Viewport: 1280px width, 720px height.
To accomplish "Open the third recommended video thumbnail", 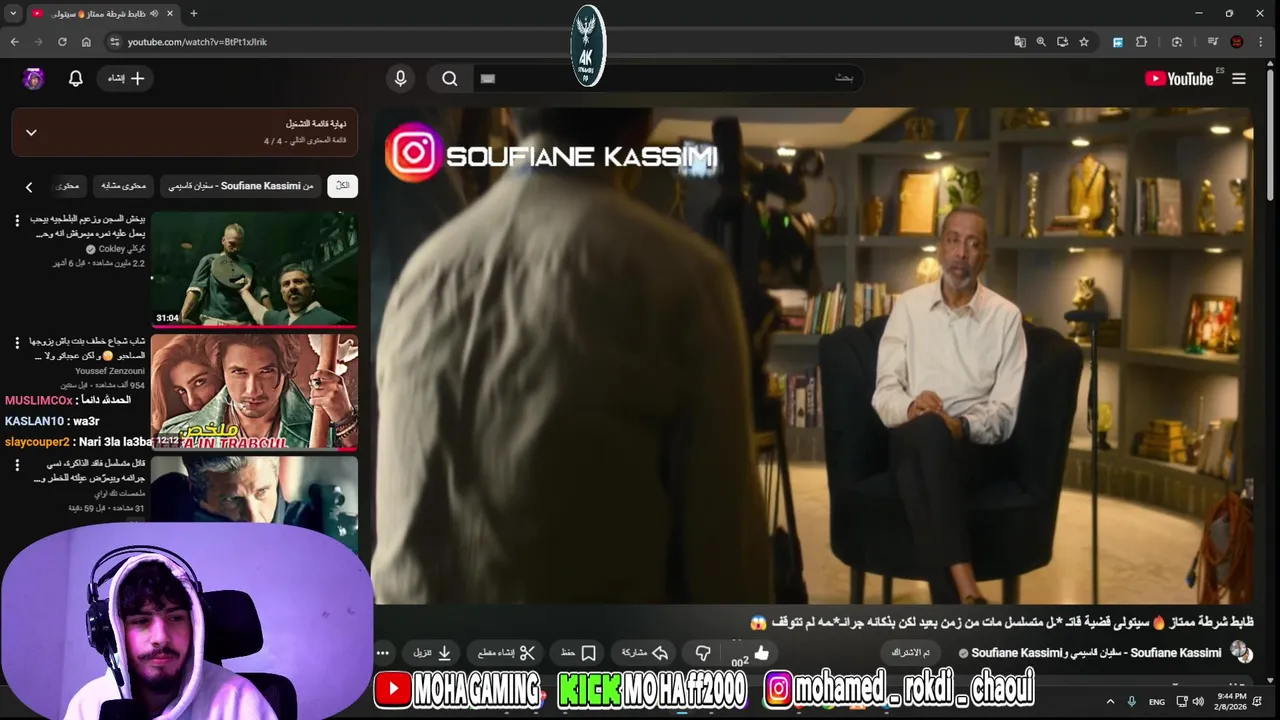I will tap(254, 489).
